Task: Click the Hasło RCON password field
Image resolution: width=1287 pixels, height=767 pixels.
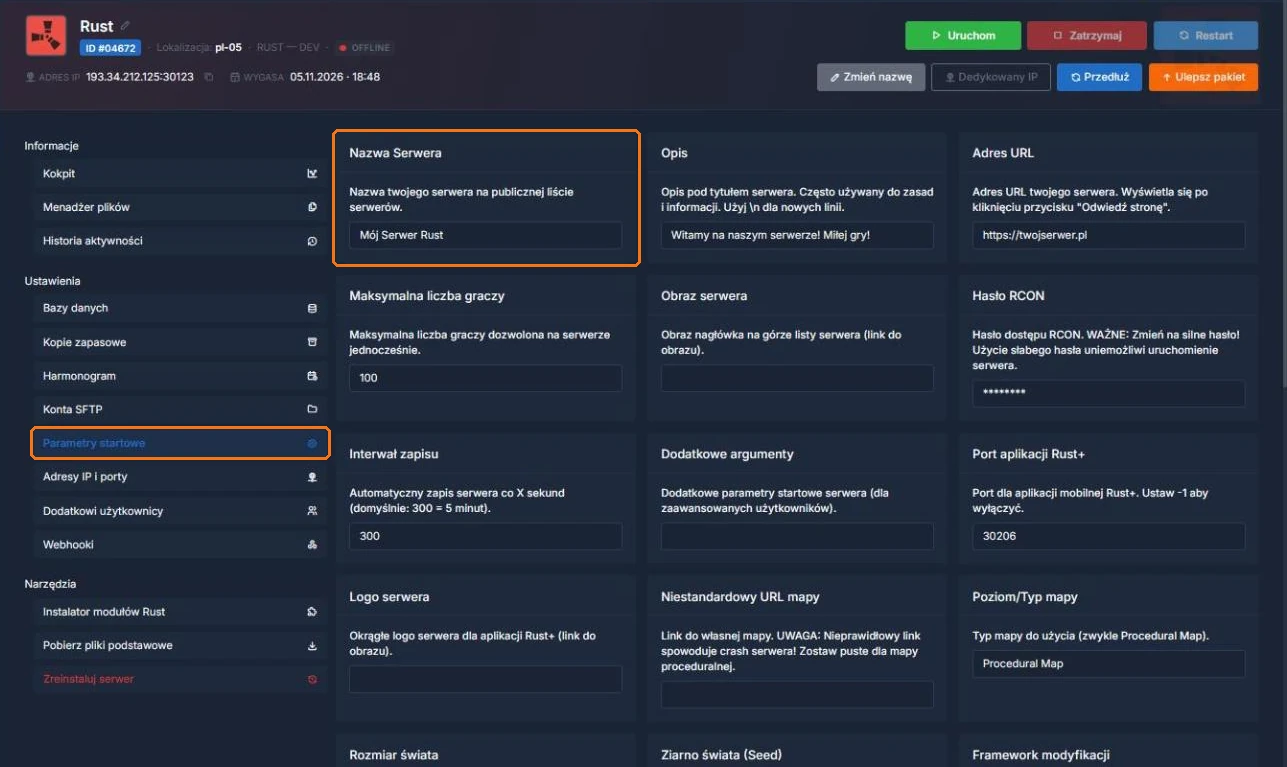Action: tap(1109, 394)
